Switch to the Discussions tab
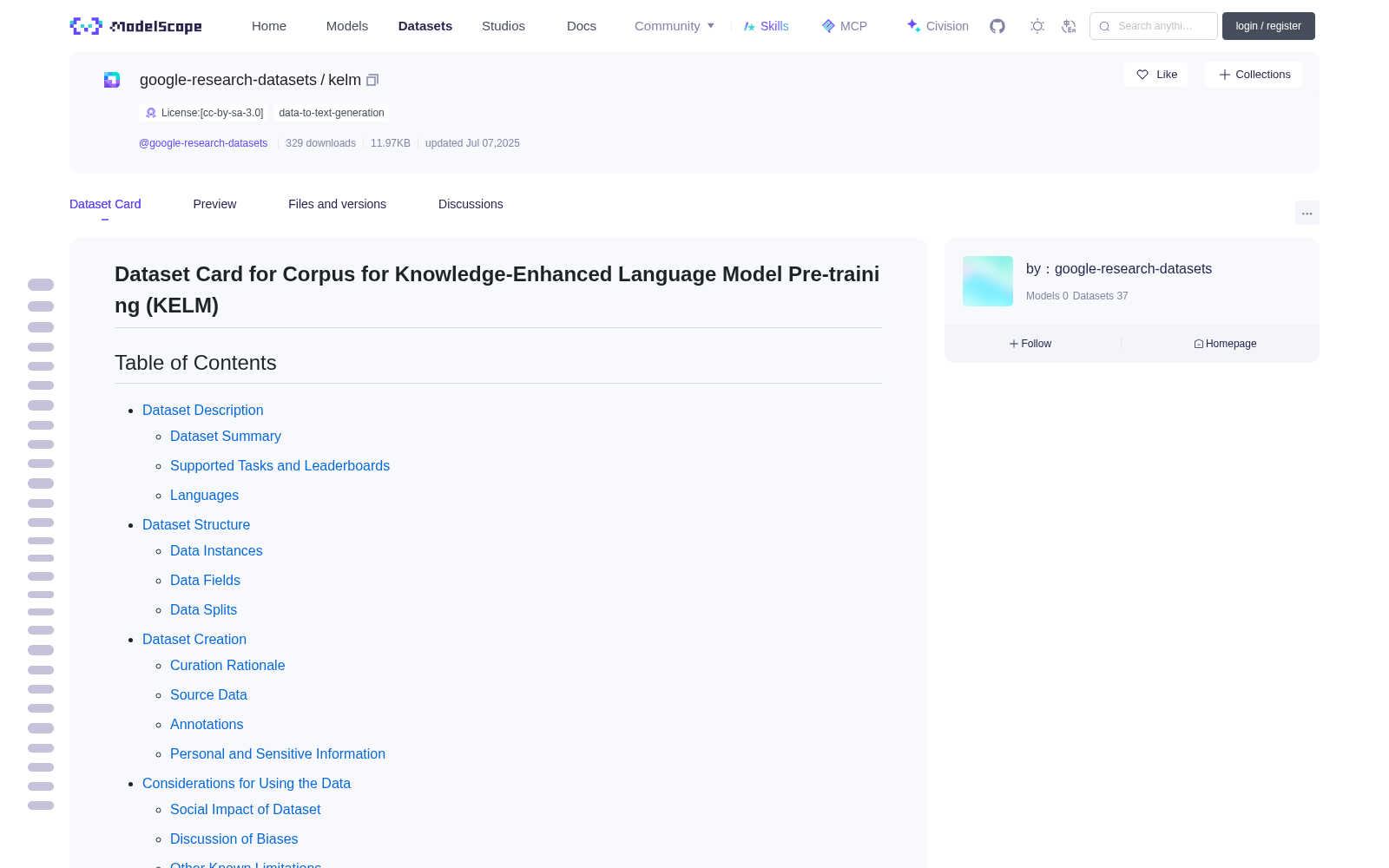 coord(471,204)
